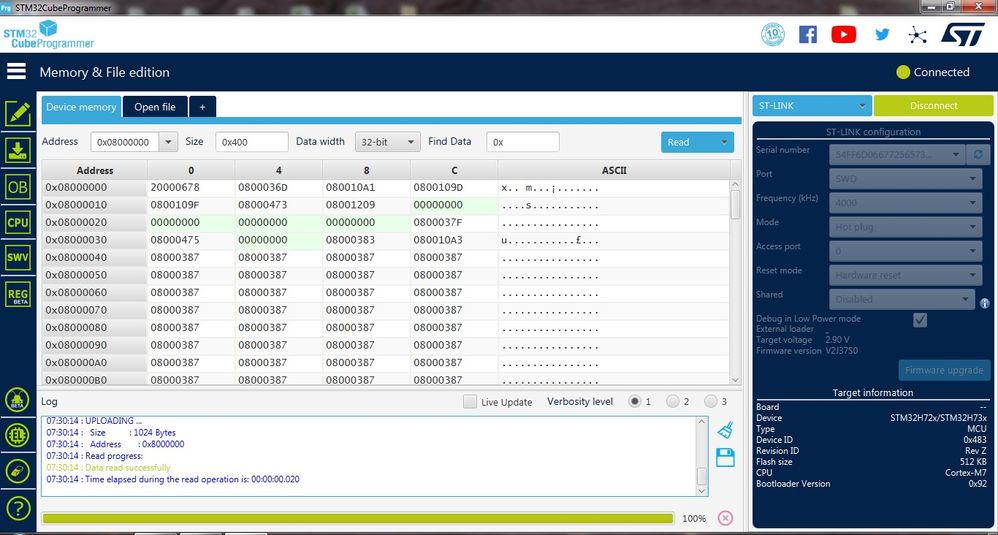Open the Help question mark icon
This screenshot has height=535, width=998.
pyautogui.click(x=18, y=508)
